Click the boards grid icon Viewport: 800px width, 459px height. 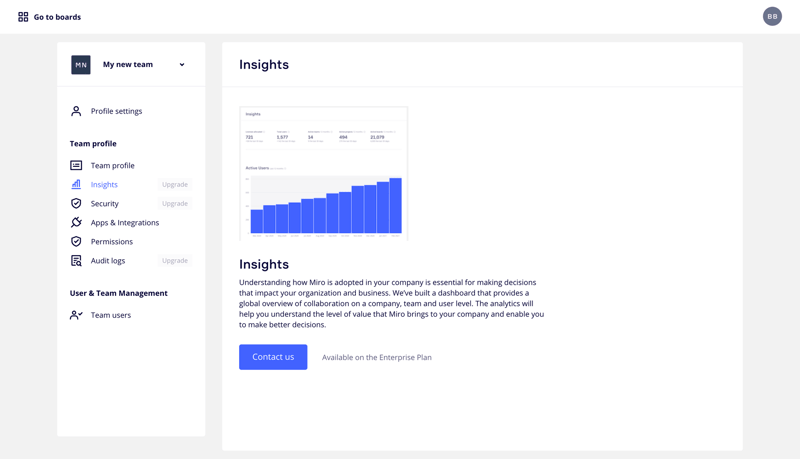pyautogui.click(x=23, y=17)
